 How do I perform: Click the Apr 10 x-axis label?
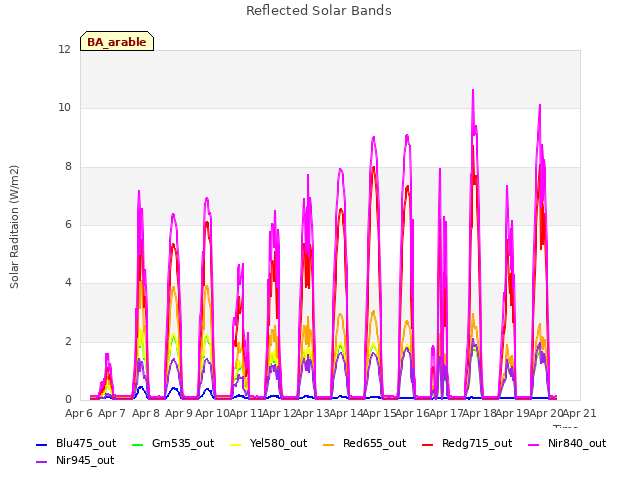pos(212,413)
